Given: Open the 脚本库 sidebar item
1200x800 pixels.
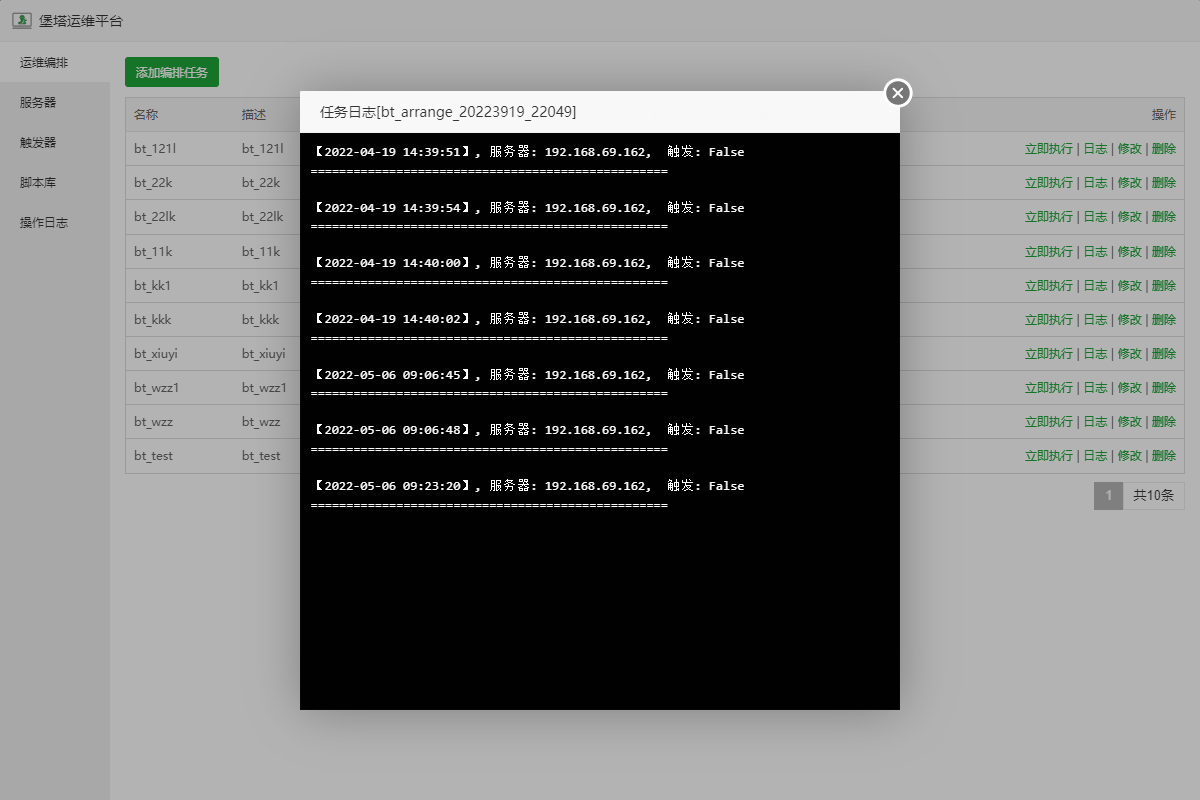Looking at the screenshot, I should point(38,182).
